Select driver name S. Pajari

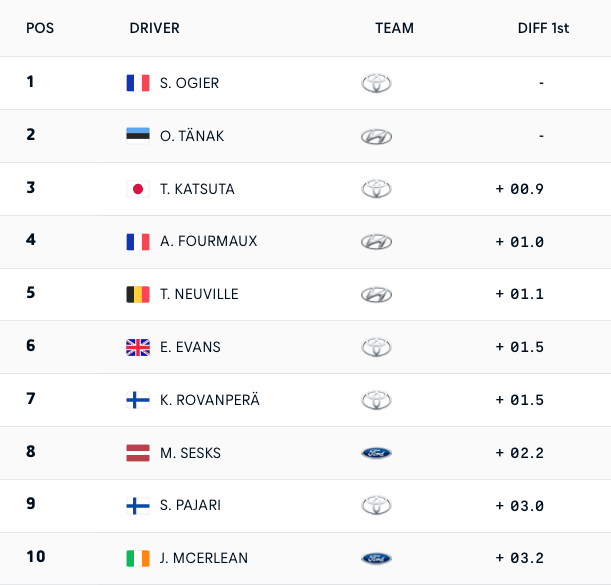[x=192, y=506]
